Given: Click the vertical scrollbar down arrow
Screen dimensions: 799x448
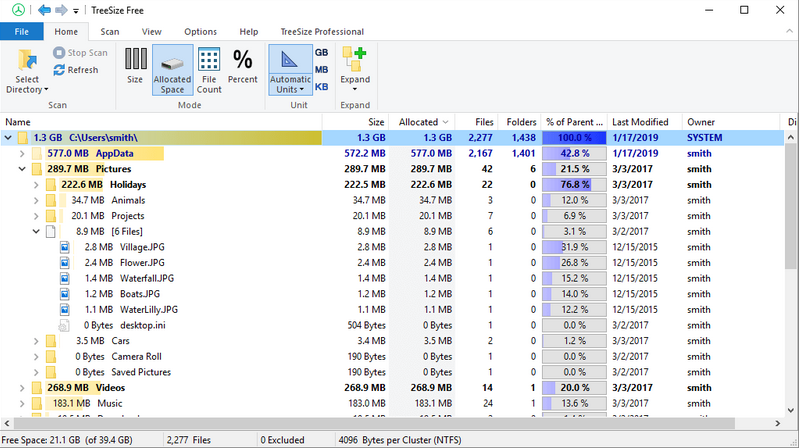Looking at the screenshot, I should coord(791,410).
